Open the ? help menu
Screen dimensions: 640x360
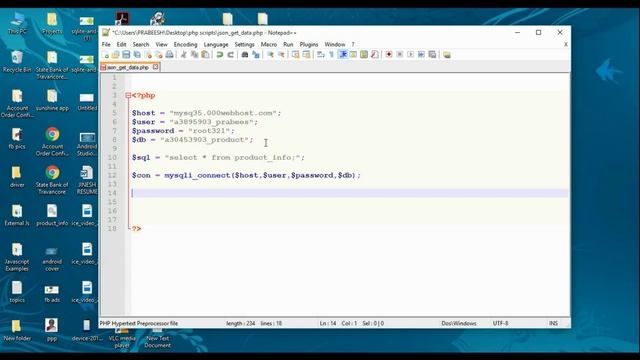click(x=353, y=44)
